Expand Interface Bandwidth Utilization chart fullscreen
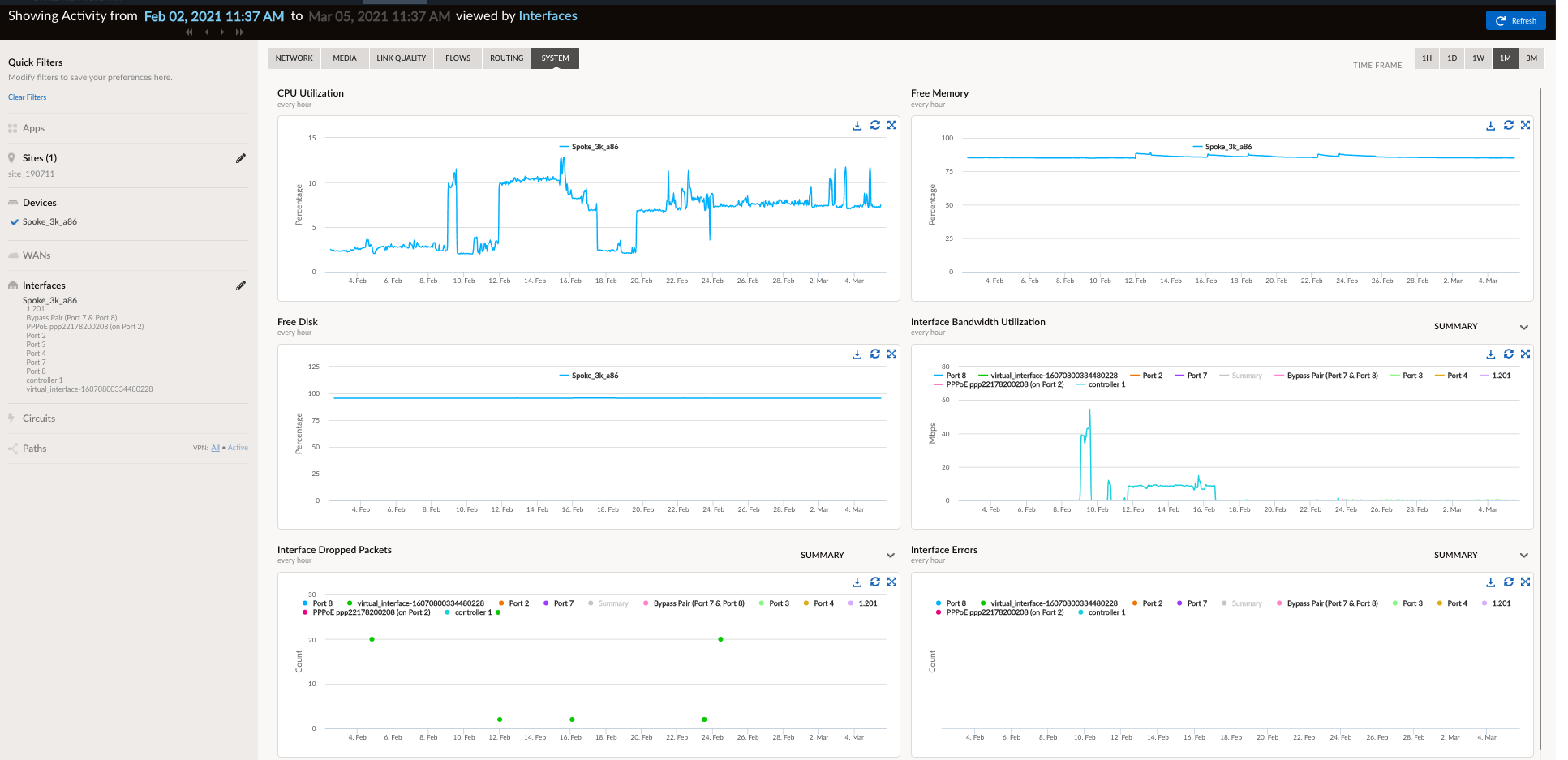The height and width of the screenshot is (760, 1568). (x=1525, y=354)
